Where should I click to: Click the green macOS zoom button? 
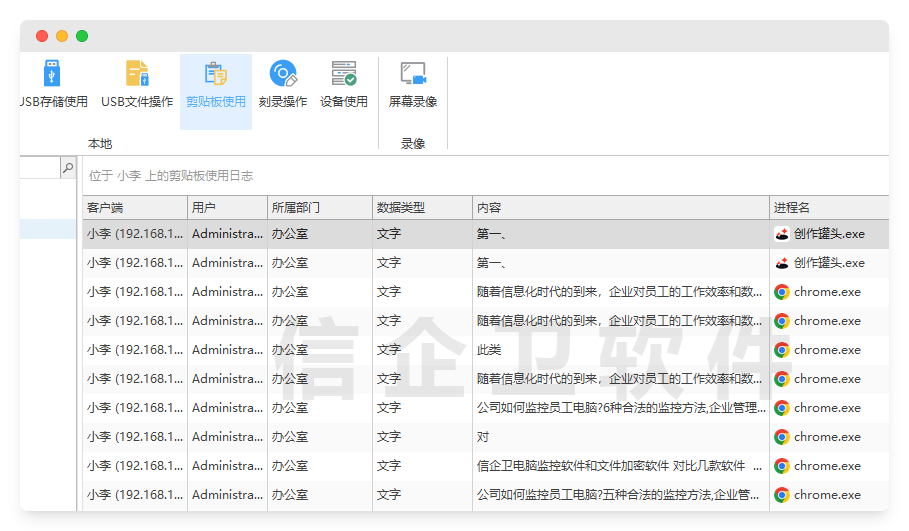[82, 36]
